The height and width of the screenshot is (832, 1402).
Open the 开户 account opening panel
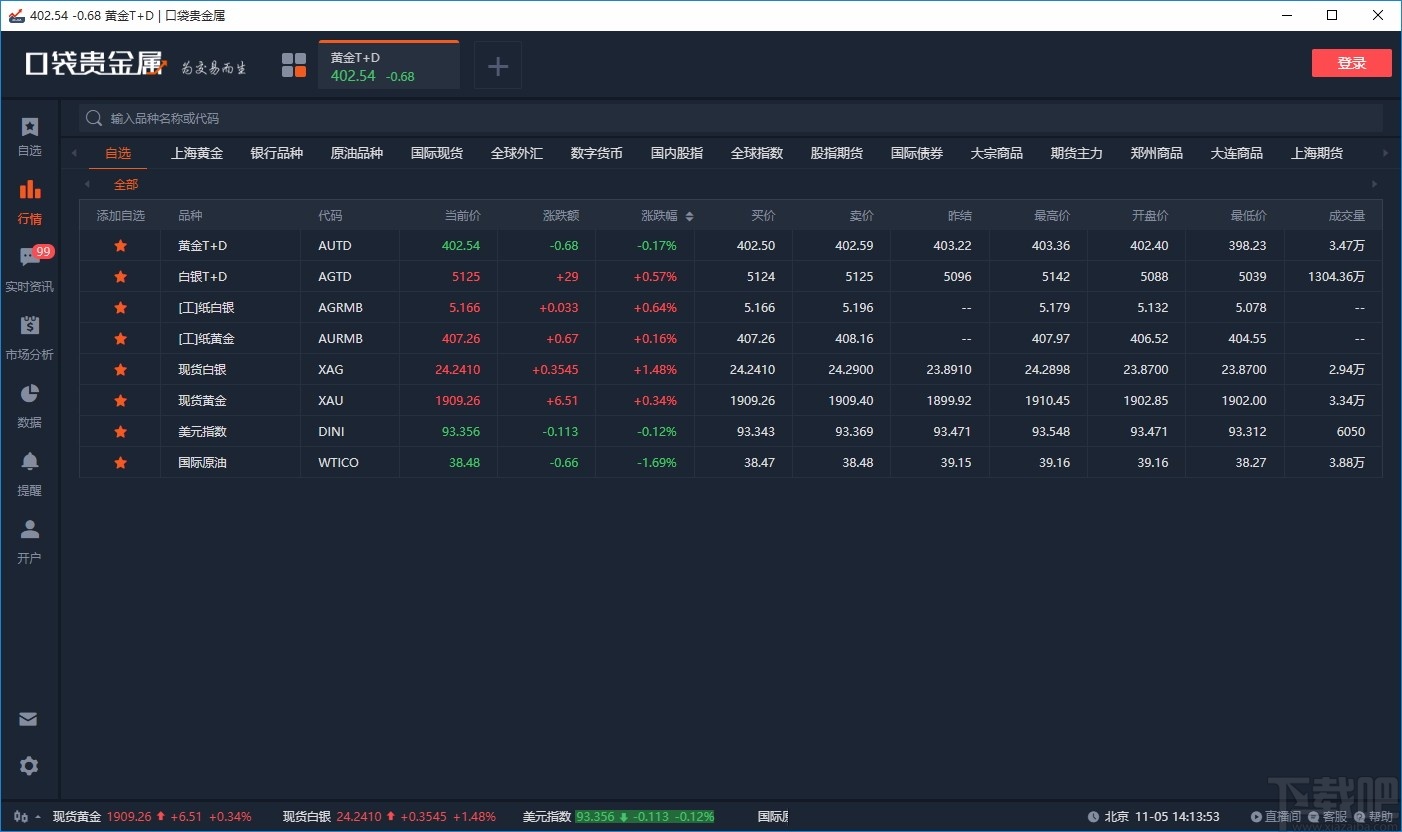click(29, 539)
